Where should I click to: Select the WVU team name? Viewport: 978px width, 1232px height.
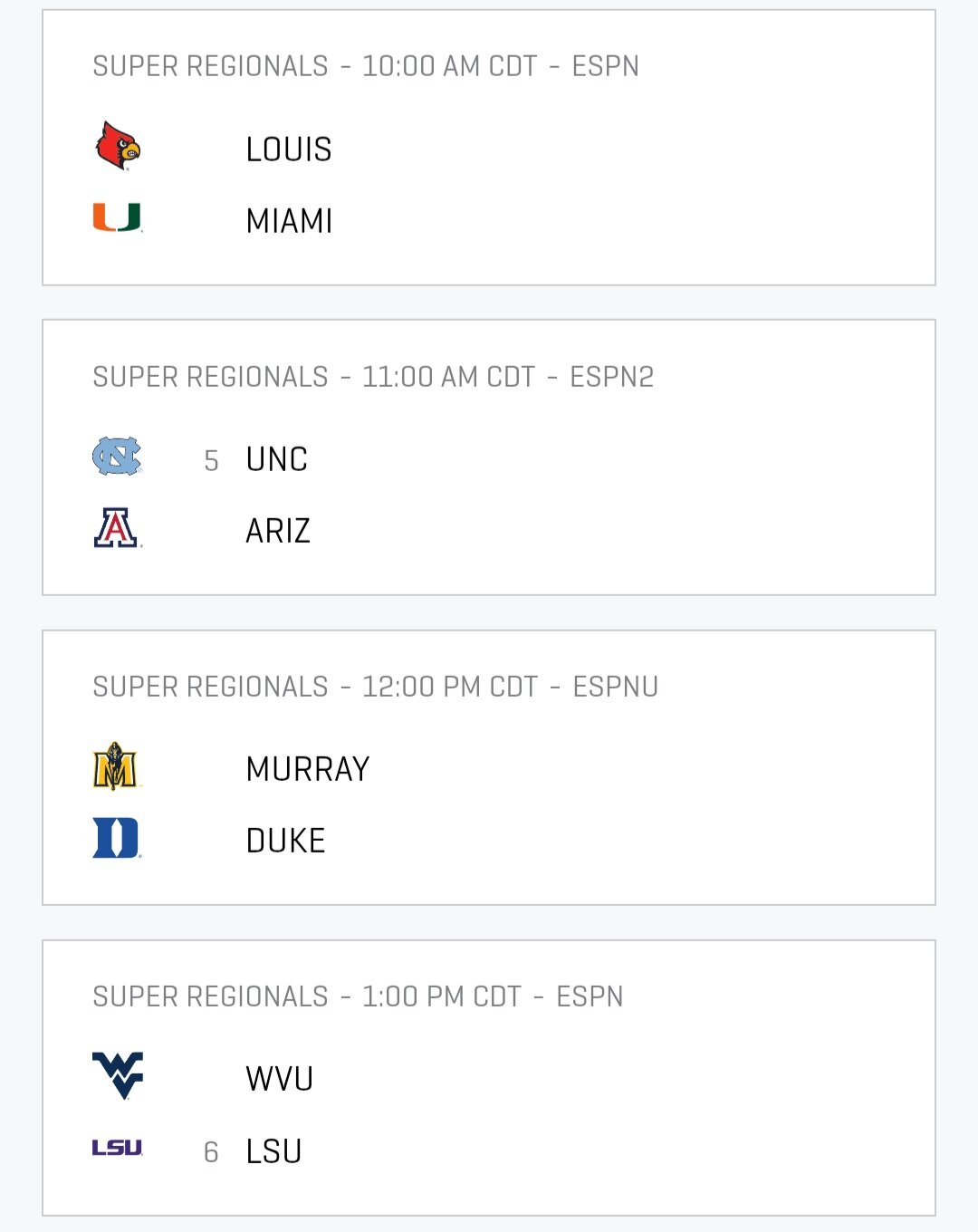click(280, 1079)
